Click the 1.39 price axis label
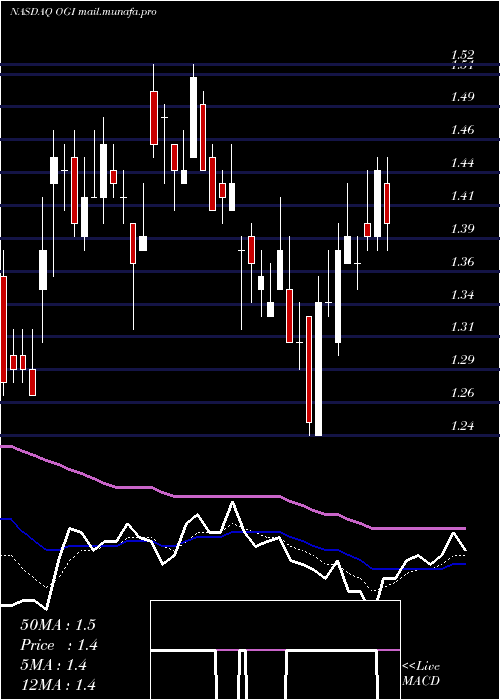 pos(462,229)
